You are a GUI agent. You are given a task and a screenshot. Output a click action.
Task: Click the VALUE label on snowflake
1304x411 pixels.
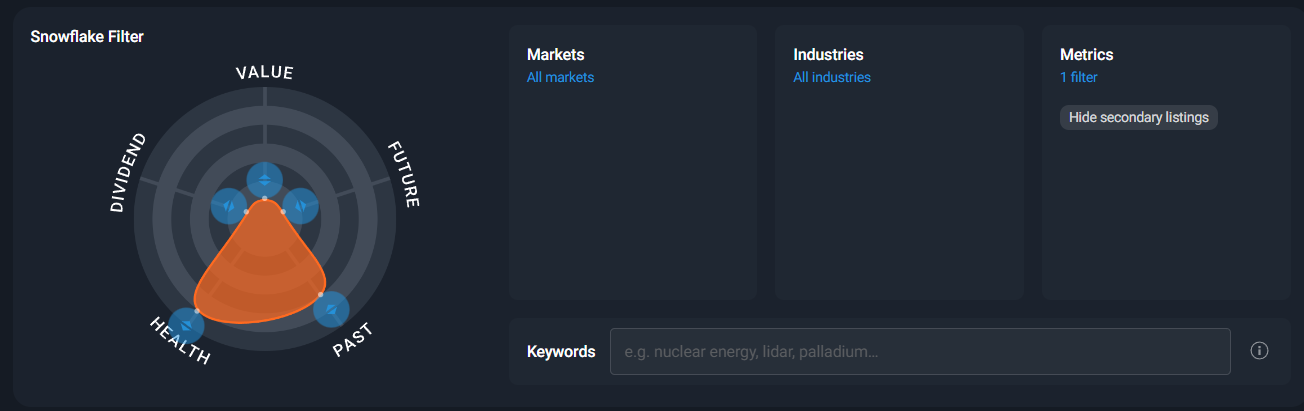point(264,73)
